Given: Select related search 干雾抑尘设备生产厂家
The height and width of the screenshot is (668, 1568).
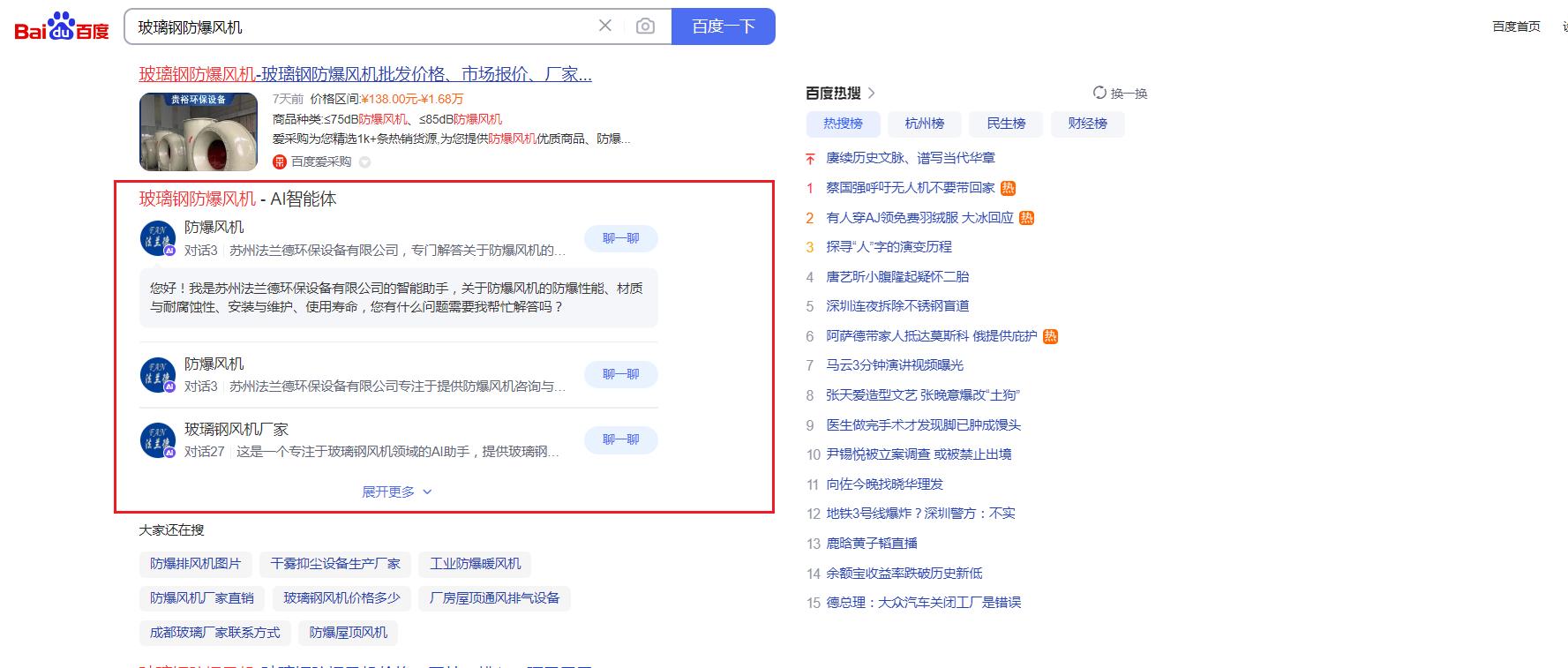Looking at the screenshot, I should coord(335,564).
